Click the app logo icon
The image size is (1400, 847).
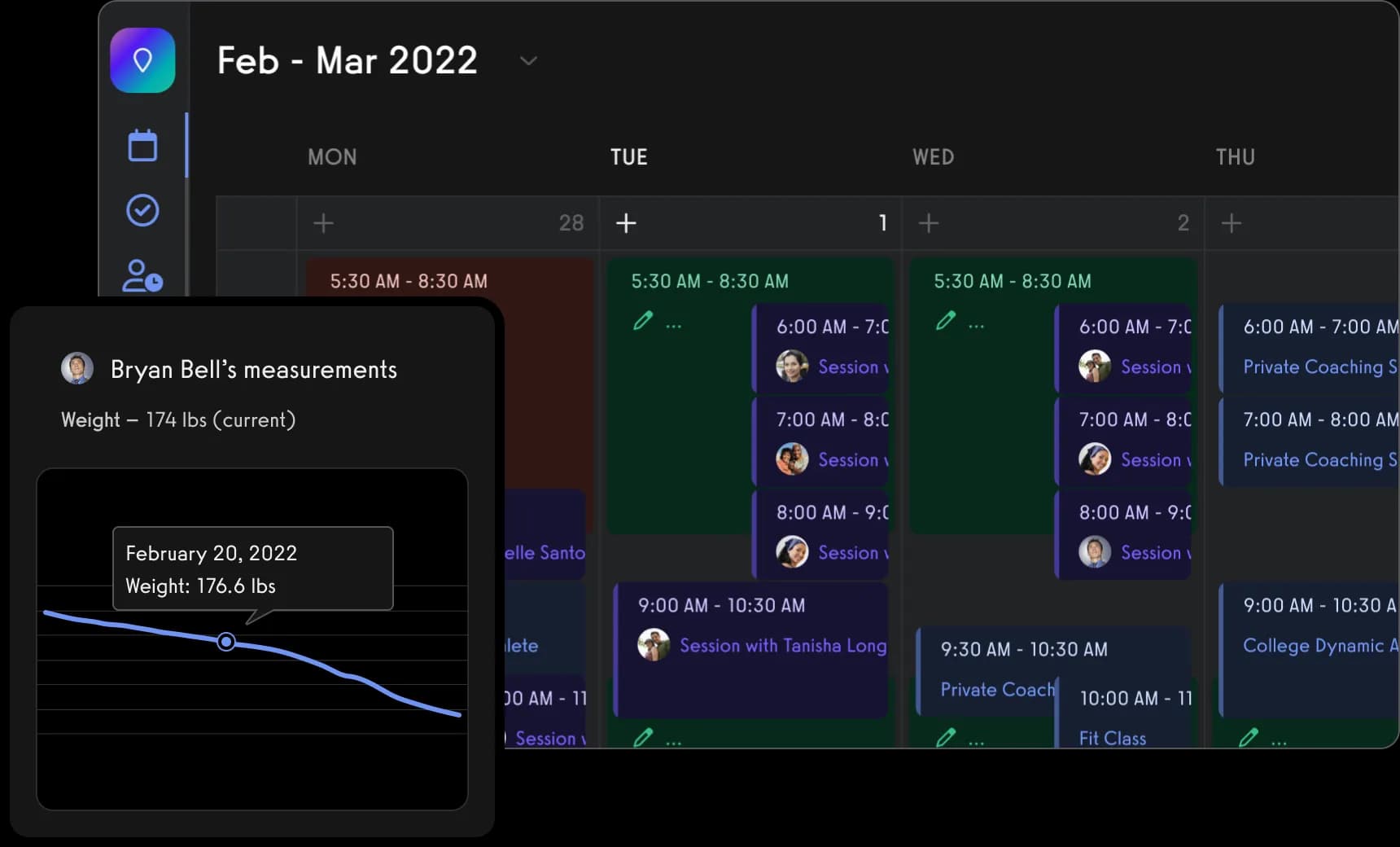pos(142,60)
